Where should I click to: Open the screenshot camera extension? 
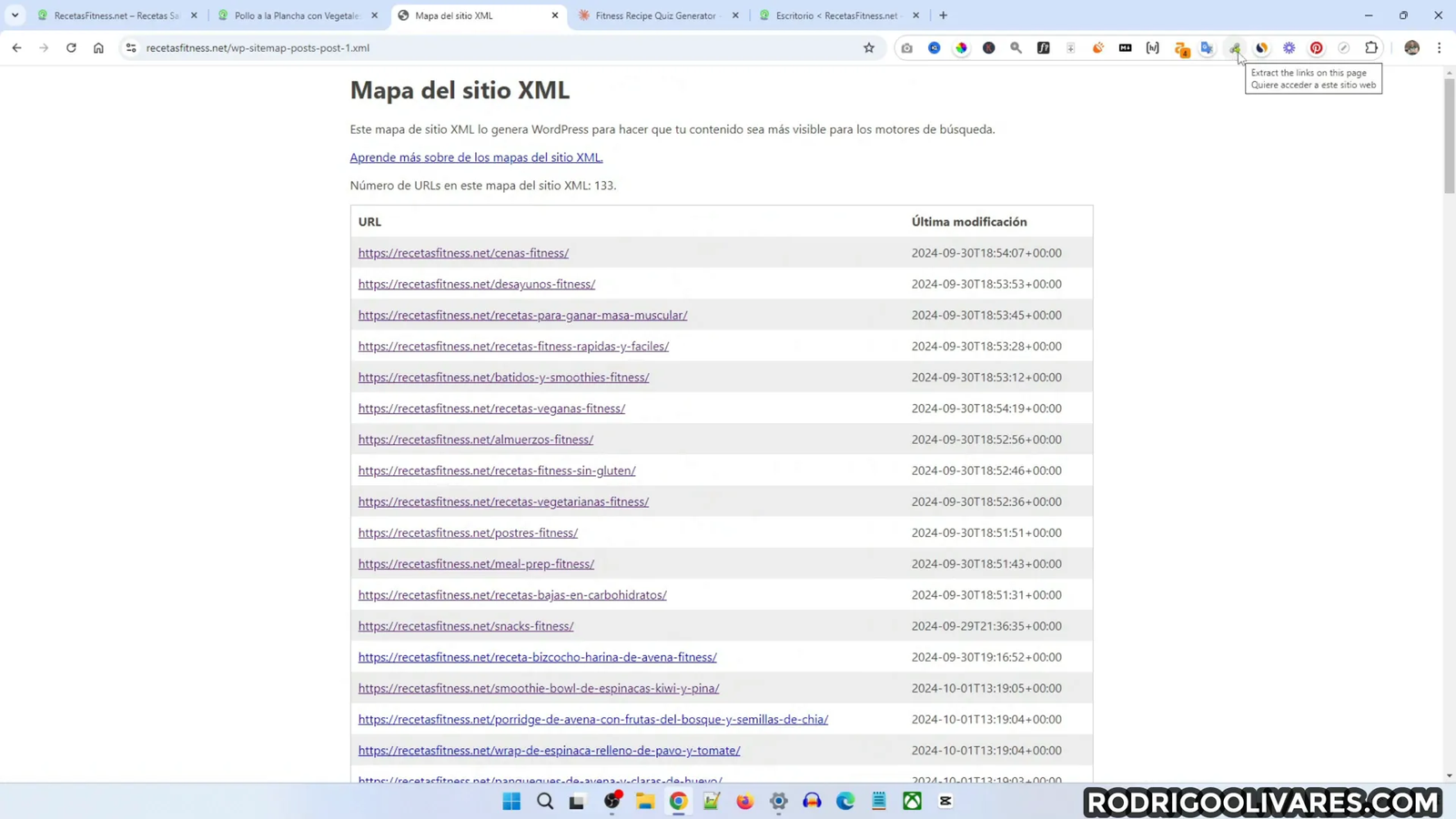pyautogui.click(x=905, y=47)
